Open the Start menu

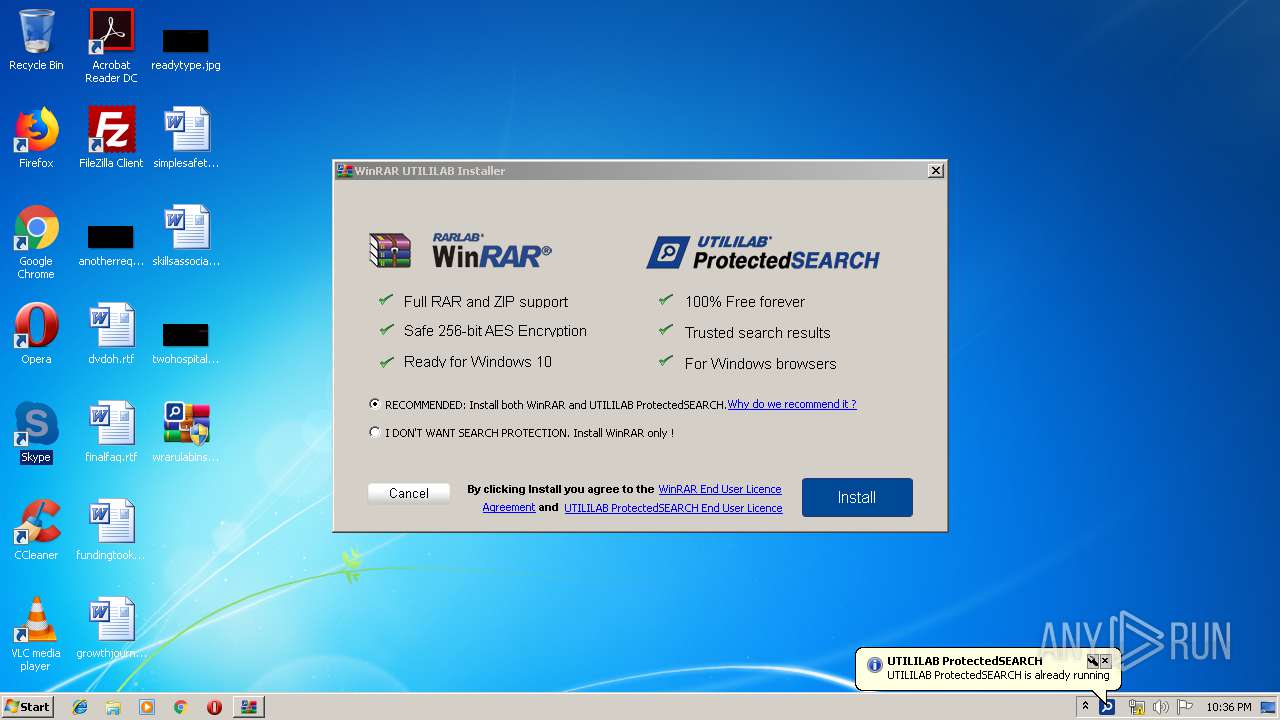pyautogui.click(x=28, y=707)
